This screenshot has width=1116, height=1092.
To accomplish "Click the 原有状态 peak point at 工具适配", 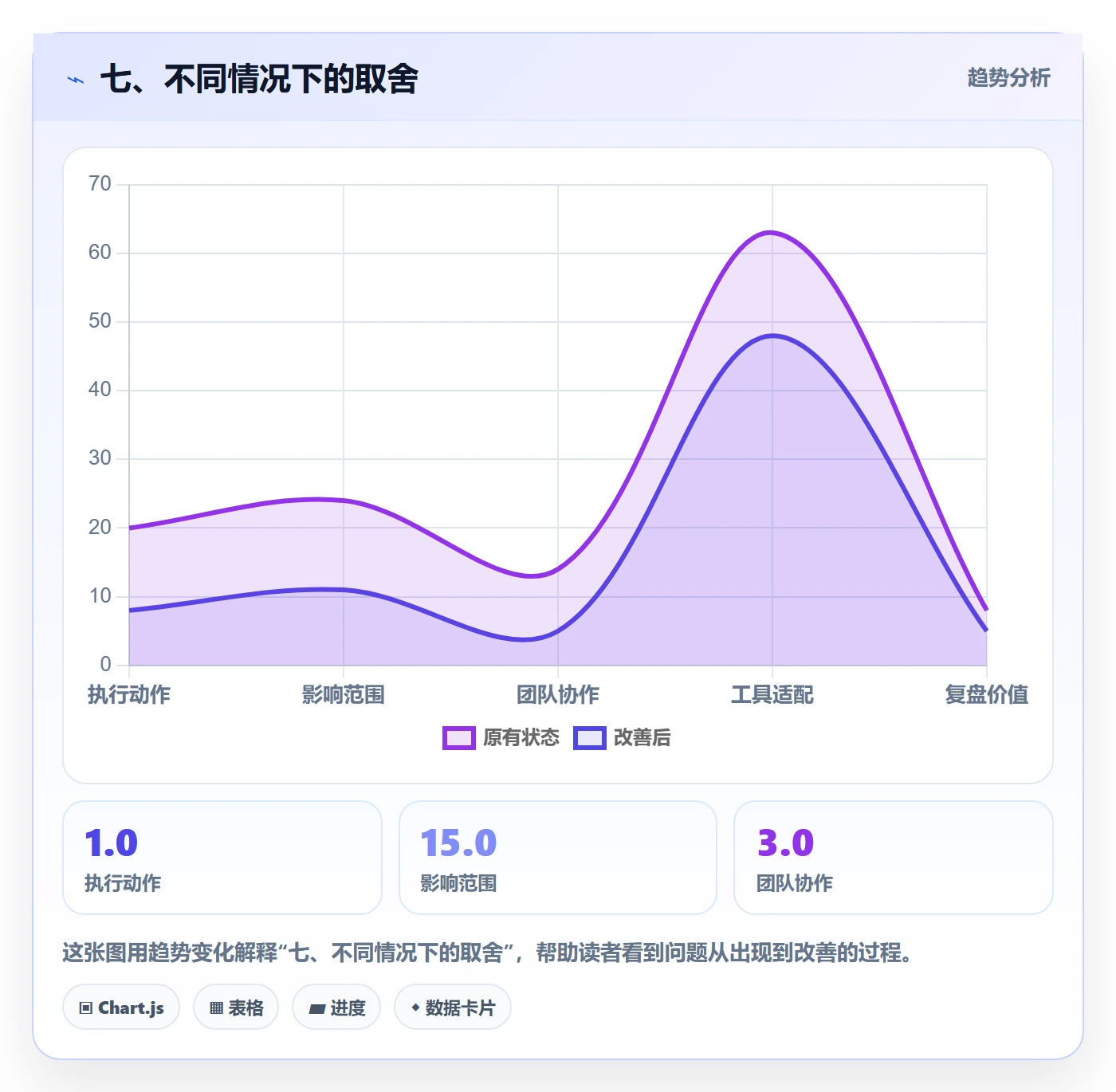I will tap(772, 233).
